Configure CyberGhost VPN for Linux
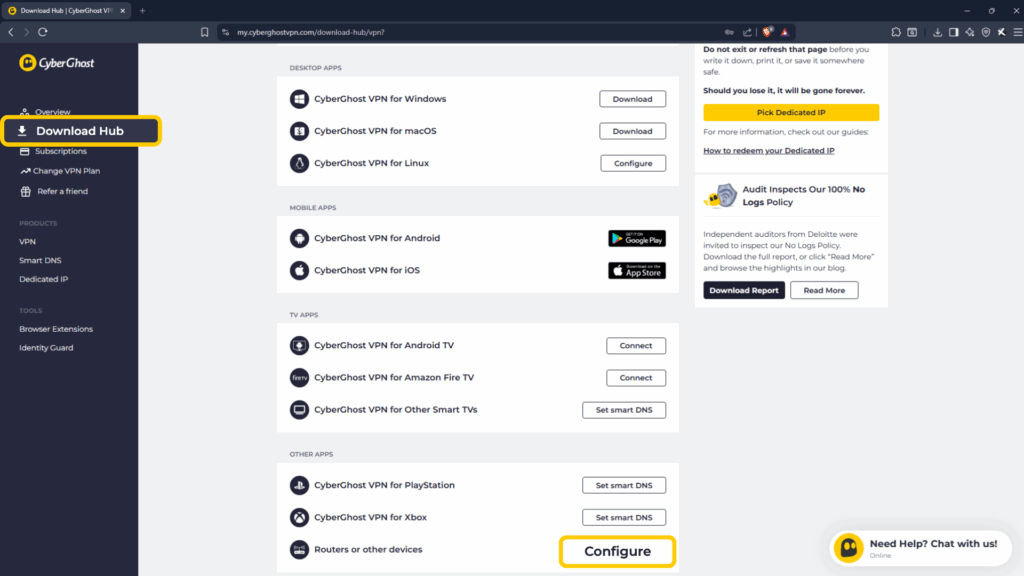1024x576 pixels. click(x=633, y=163)
